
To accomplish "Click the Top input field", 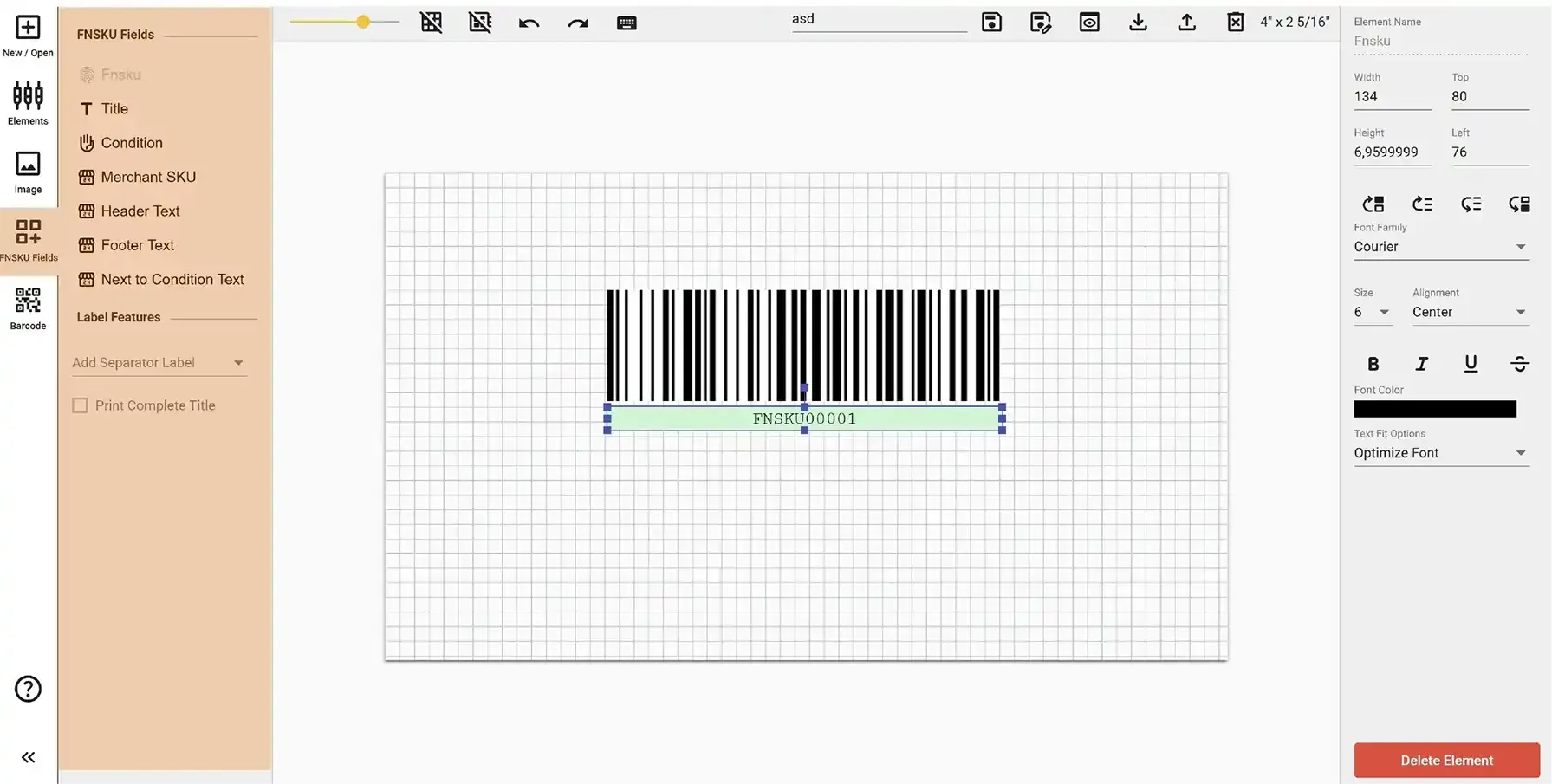I will click(1490, 97).
